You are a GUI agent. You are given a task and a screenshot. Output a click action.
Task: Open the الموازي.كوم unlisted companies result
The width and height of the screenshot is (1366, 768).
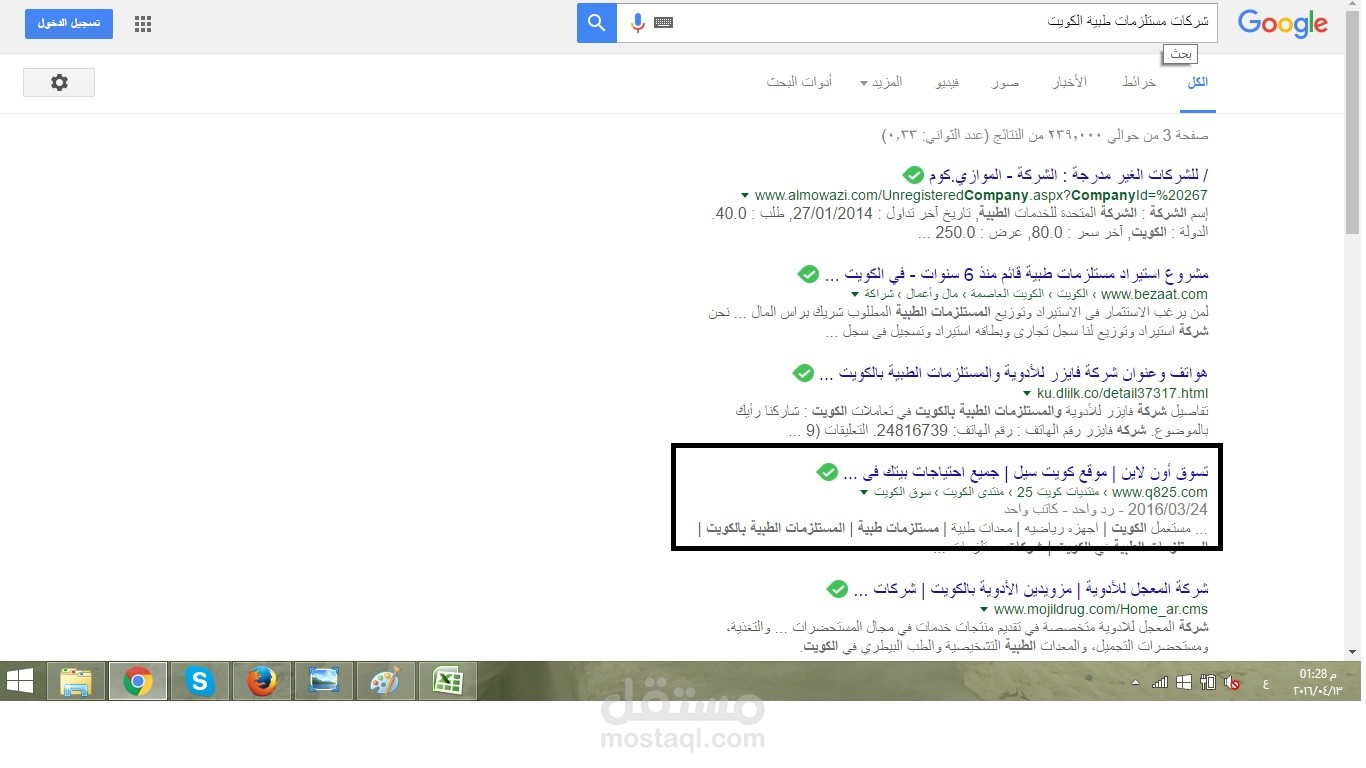pyautogui.click(x=1069, y=173)
